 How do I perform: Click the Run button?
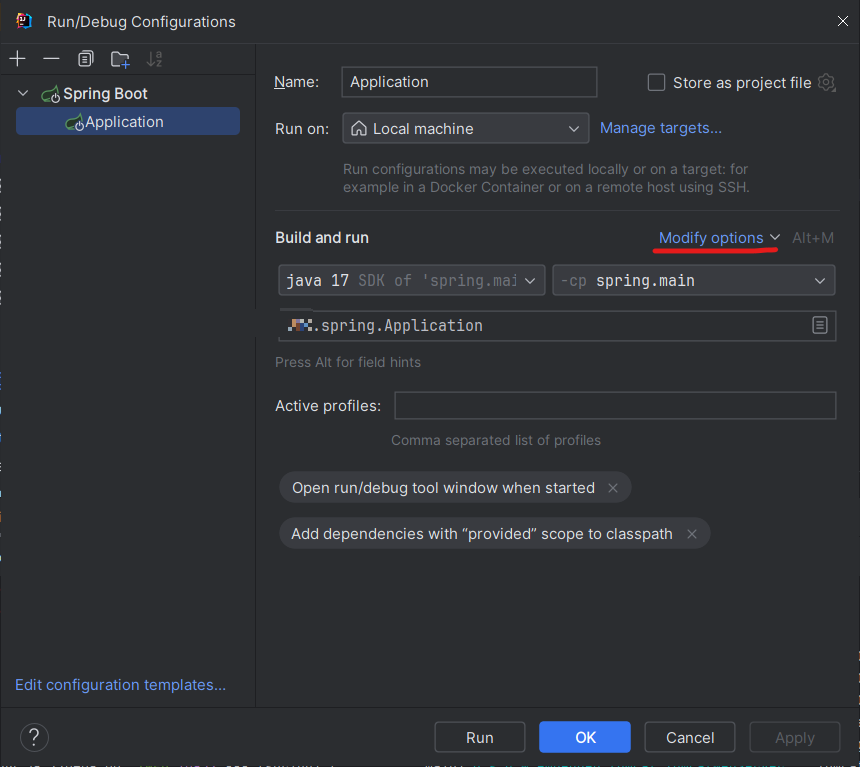(x=479, y=737)
